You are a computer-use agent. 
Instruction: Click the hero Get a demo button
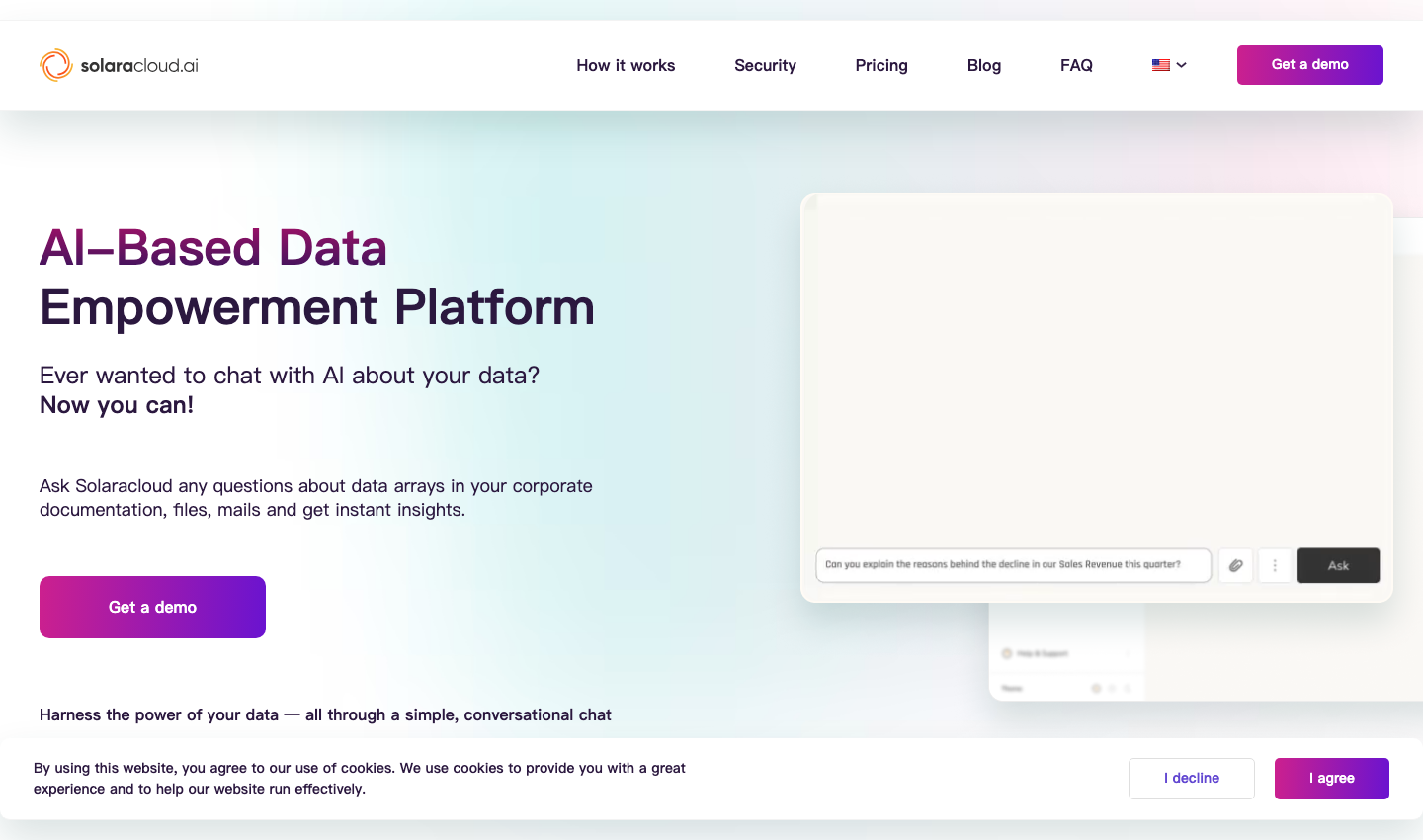152,607
